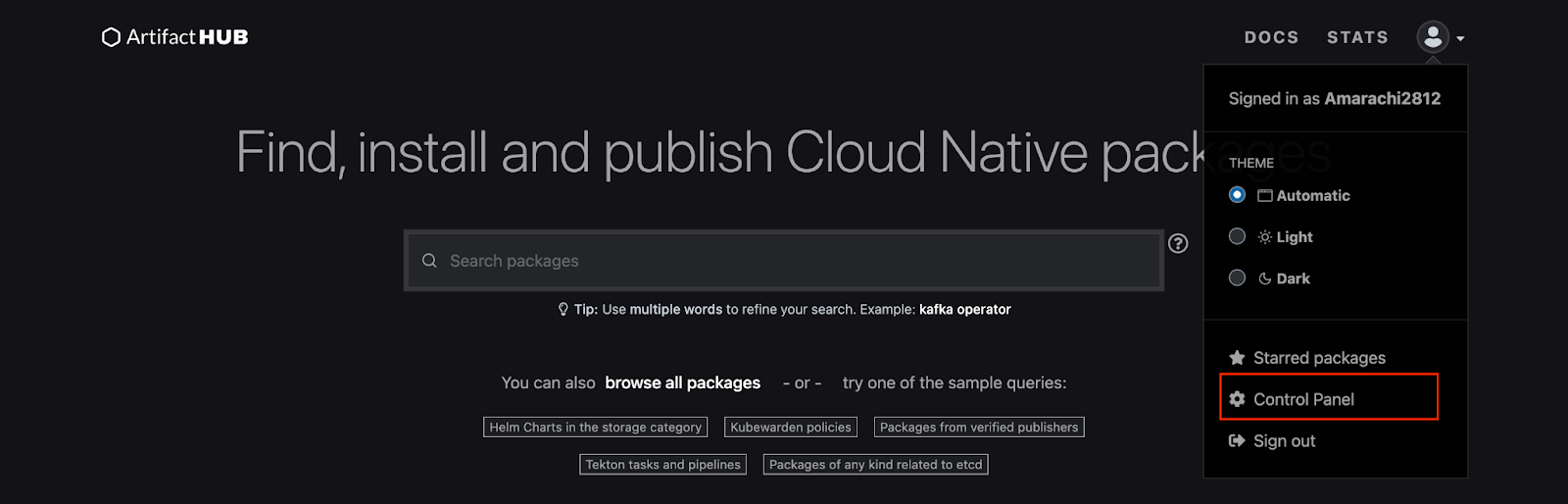Click the THEME section label

[x=1251, y=163]
